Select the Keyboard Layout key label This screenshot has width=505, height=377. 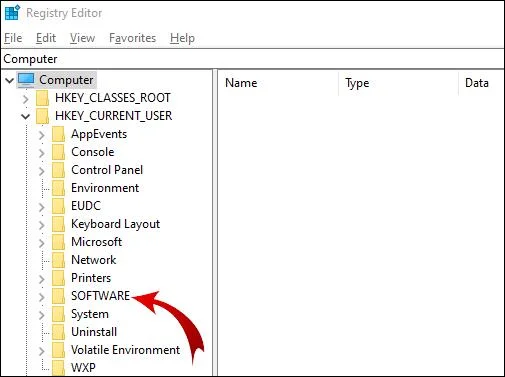click(115, 224)
